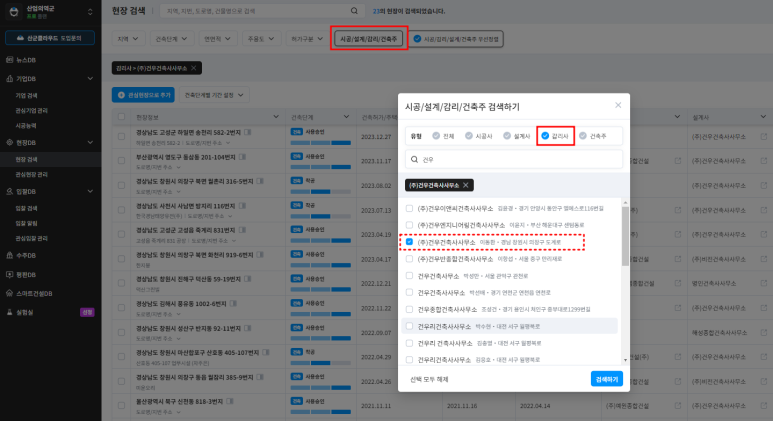Open side panel icon beside 풍유동 1002-6번지

coord(234,304)
